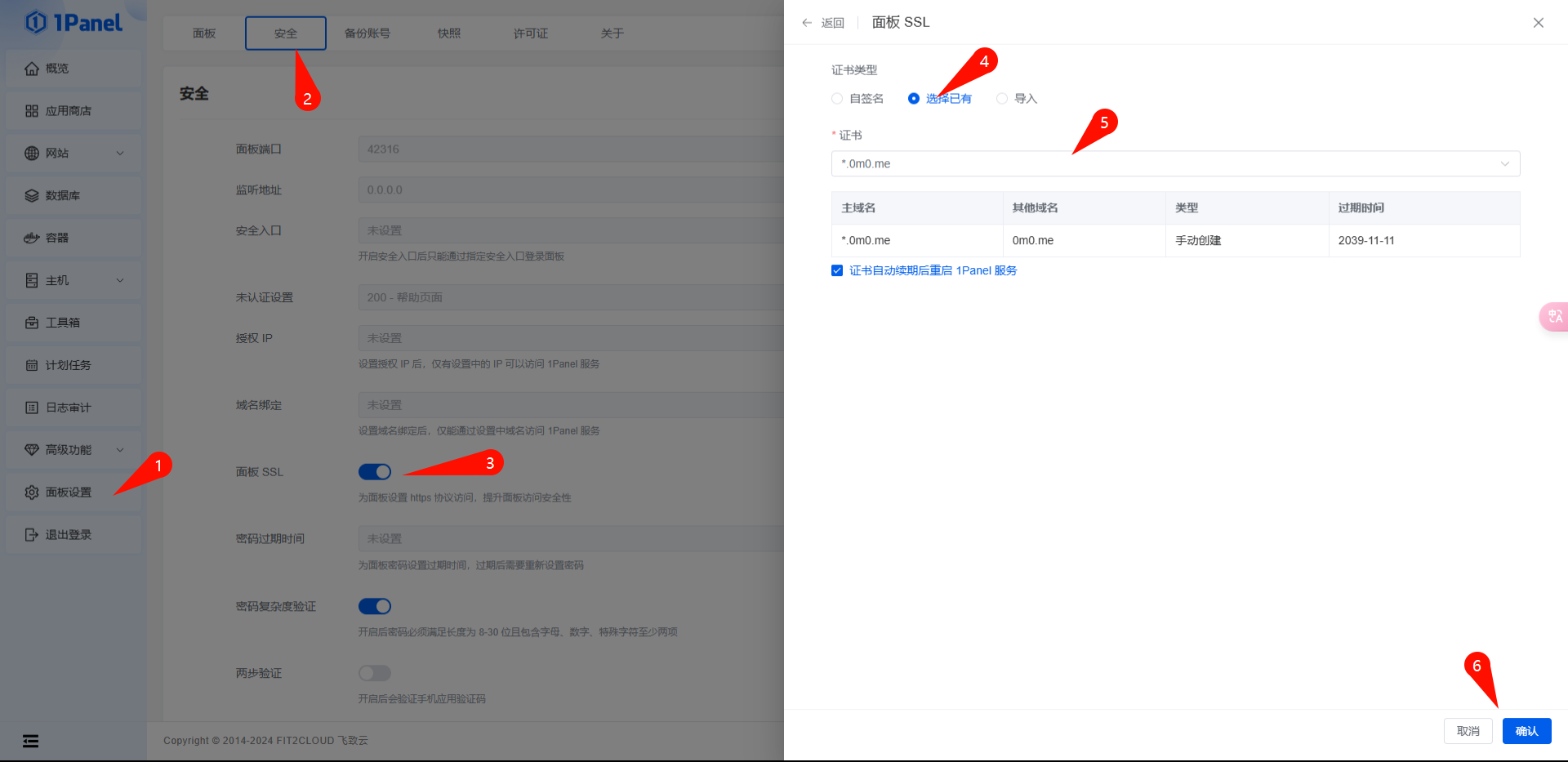Expand the Website submenu chevron
Viewport: 1568px width, 762px height.
tap(120, 154)
